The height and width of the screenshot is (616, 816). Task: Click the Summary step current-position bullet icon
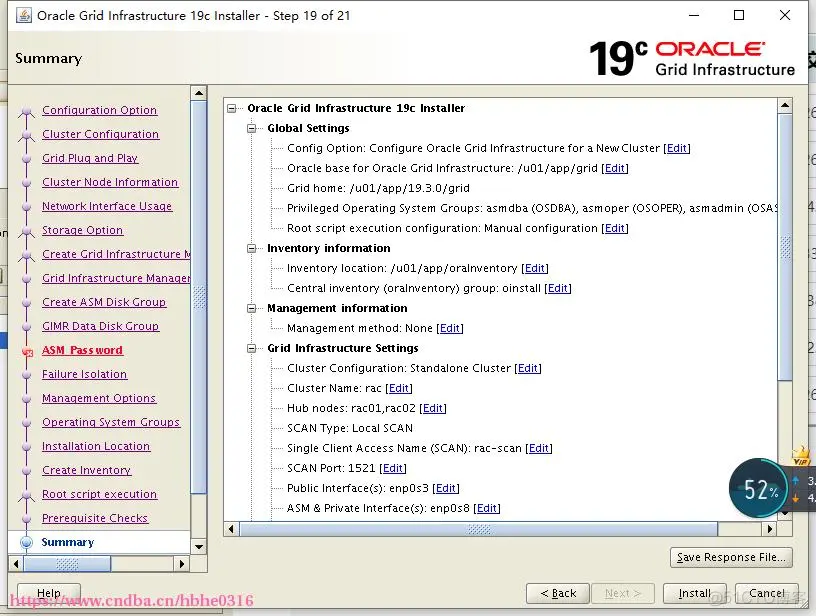point(27,542)
